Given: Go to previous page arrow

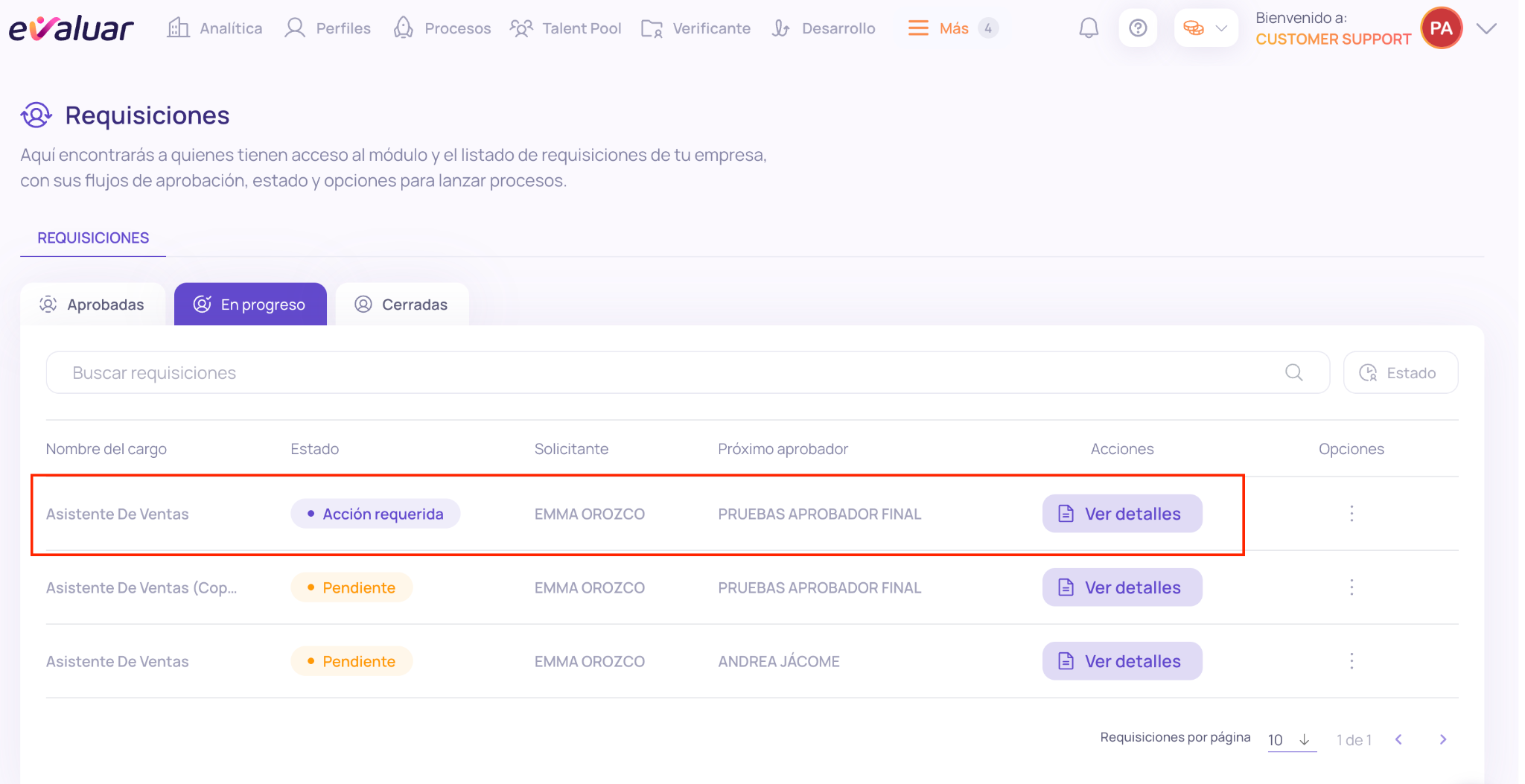Looking at the screenshot, I should pos(1398,739).
